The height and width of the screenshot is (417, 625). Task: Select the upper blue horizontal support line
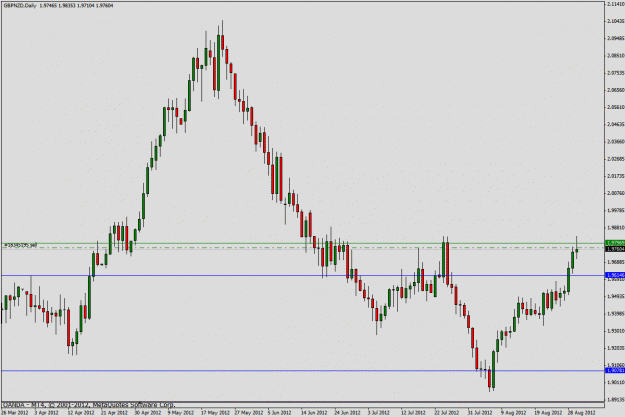(303, 275)
